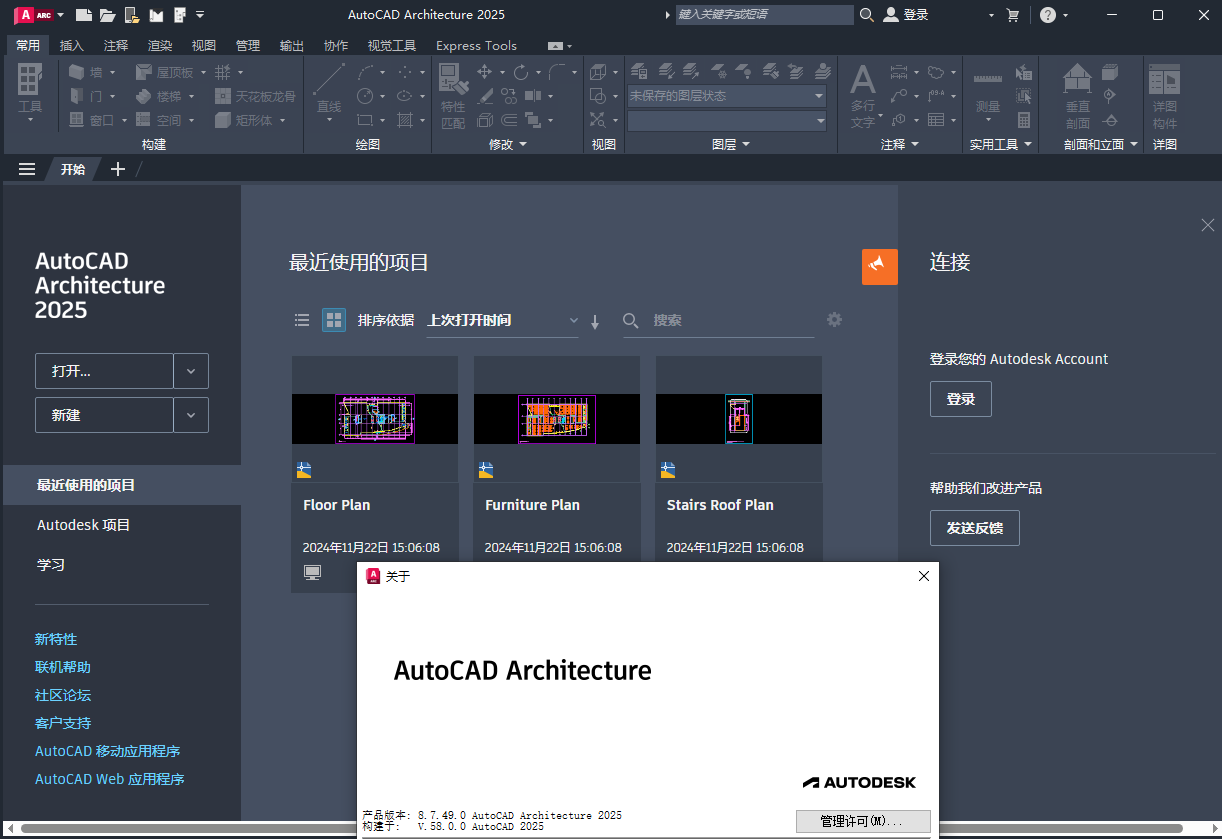Click the shopping cart icon in title bar

1013,15
